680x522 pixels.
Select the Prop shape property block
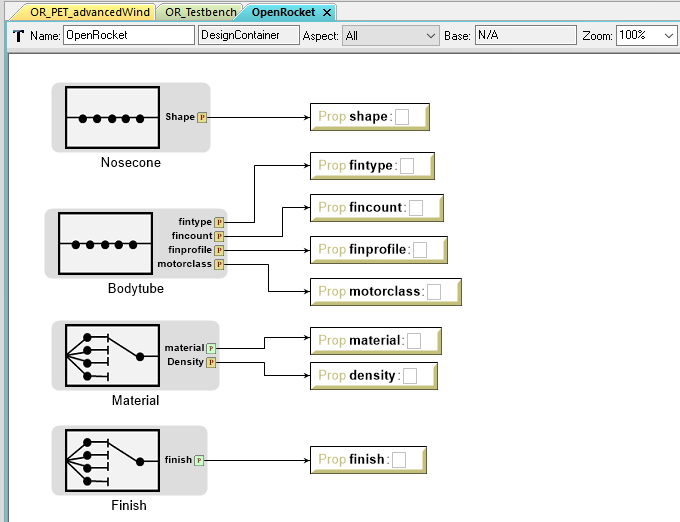[x=370, y=117]
